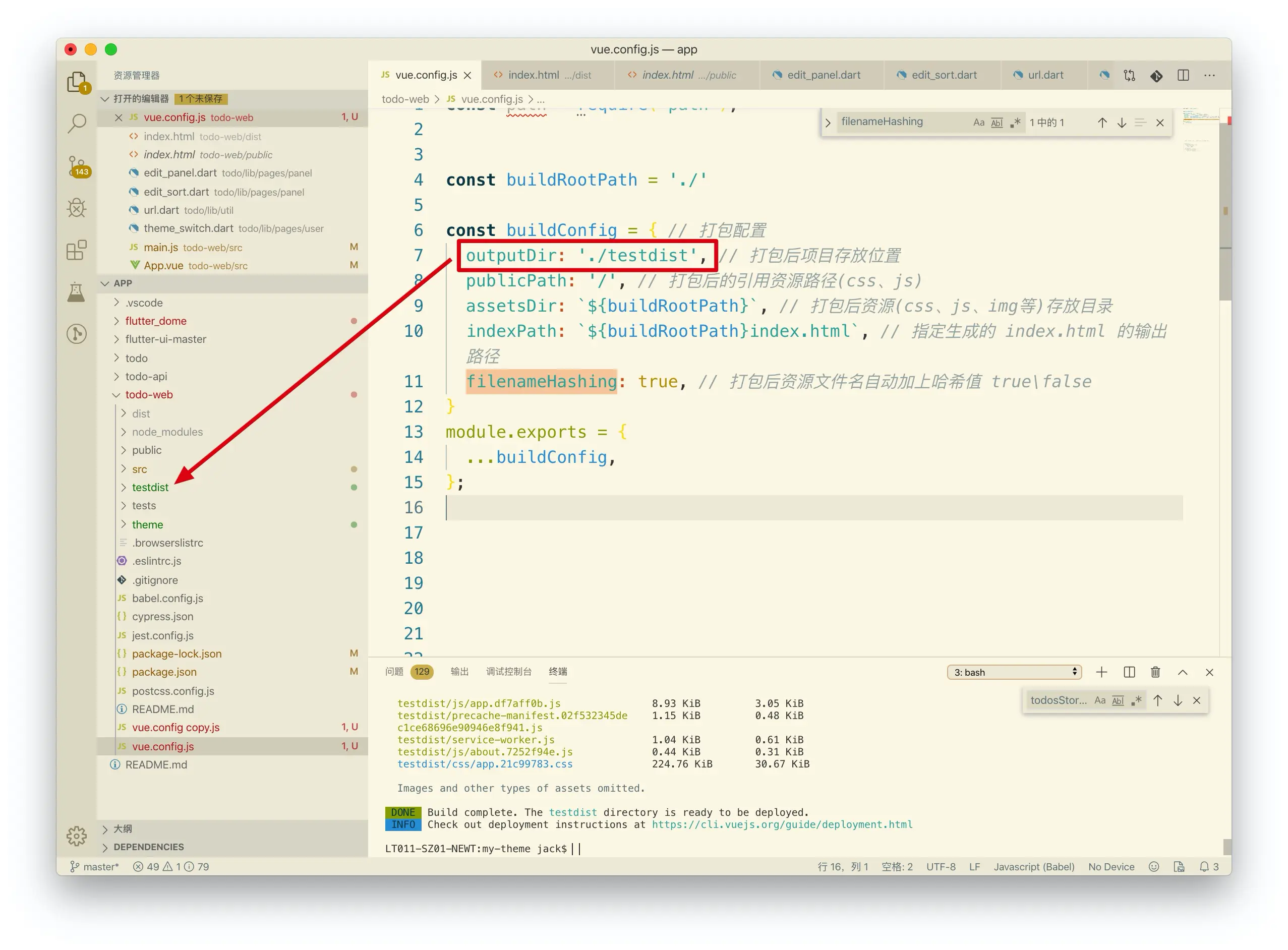This screenshot has height=950, width=1288.
Task: Open the Manage gear icon at bottom left
Action: pos(77,836)
